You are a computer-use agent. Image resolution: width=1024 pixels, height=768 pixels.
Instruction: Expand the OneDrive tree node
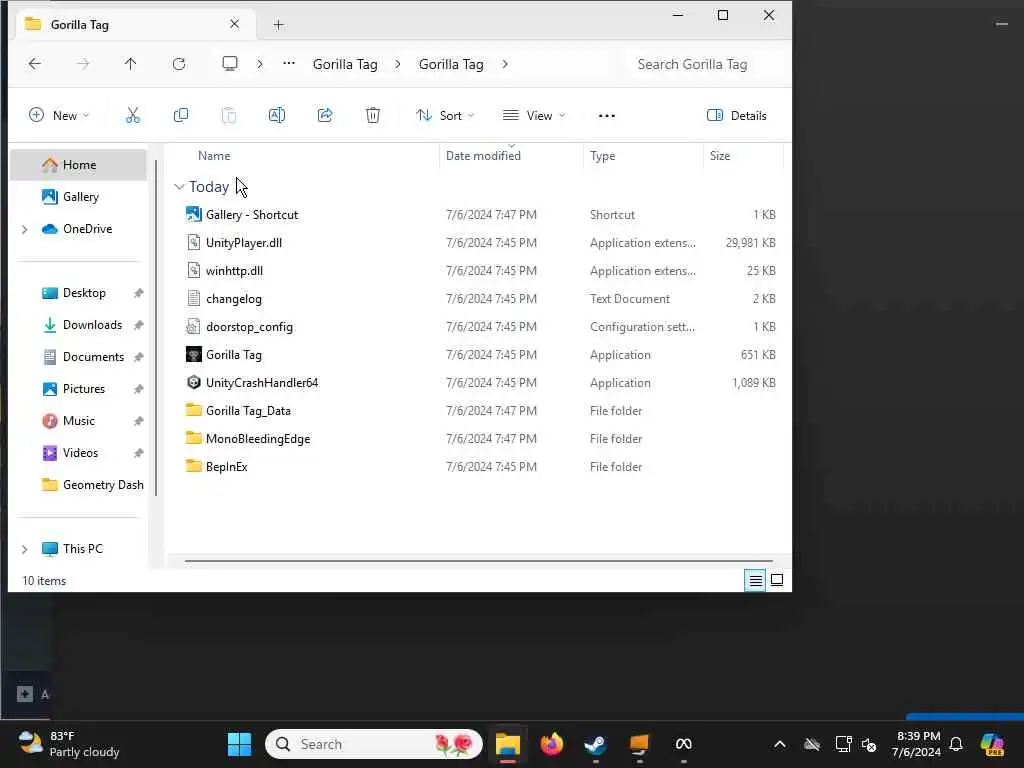coord(24,229)
